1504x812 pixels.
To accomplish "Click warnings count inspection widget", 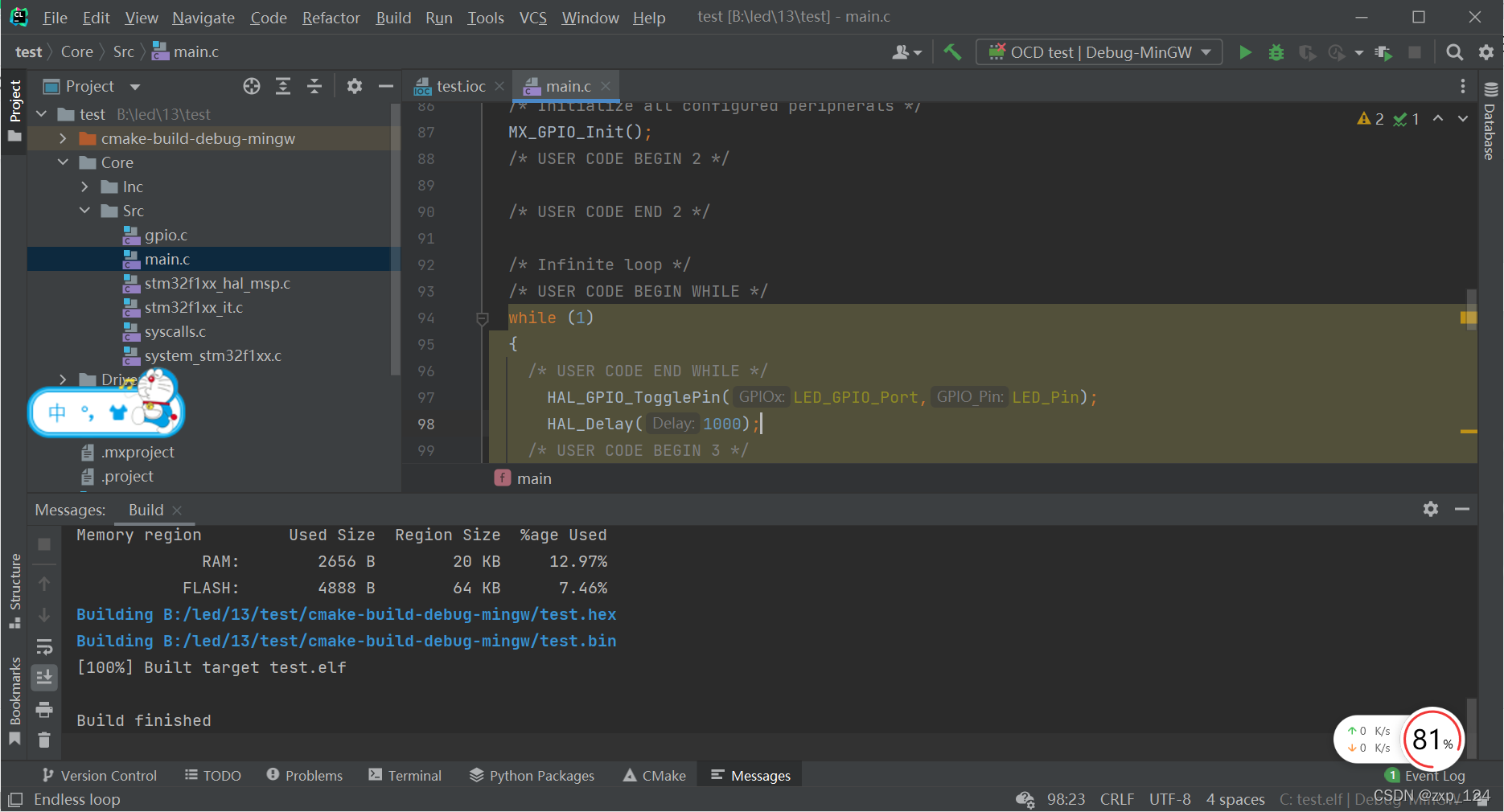I will click(1371, 119).
